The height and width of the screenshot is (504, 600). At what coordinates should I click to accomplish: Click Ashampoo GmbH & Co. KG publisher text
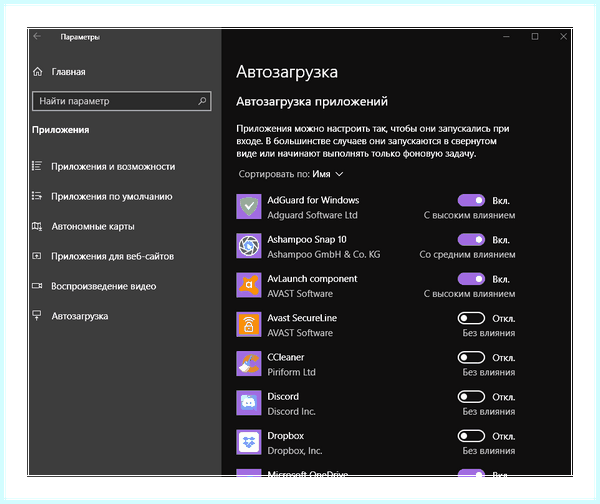pos(324,254)
